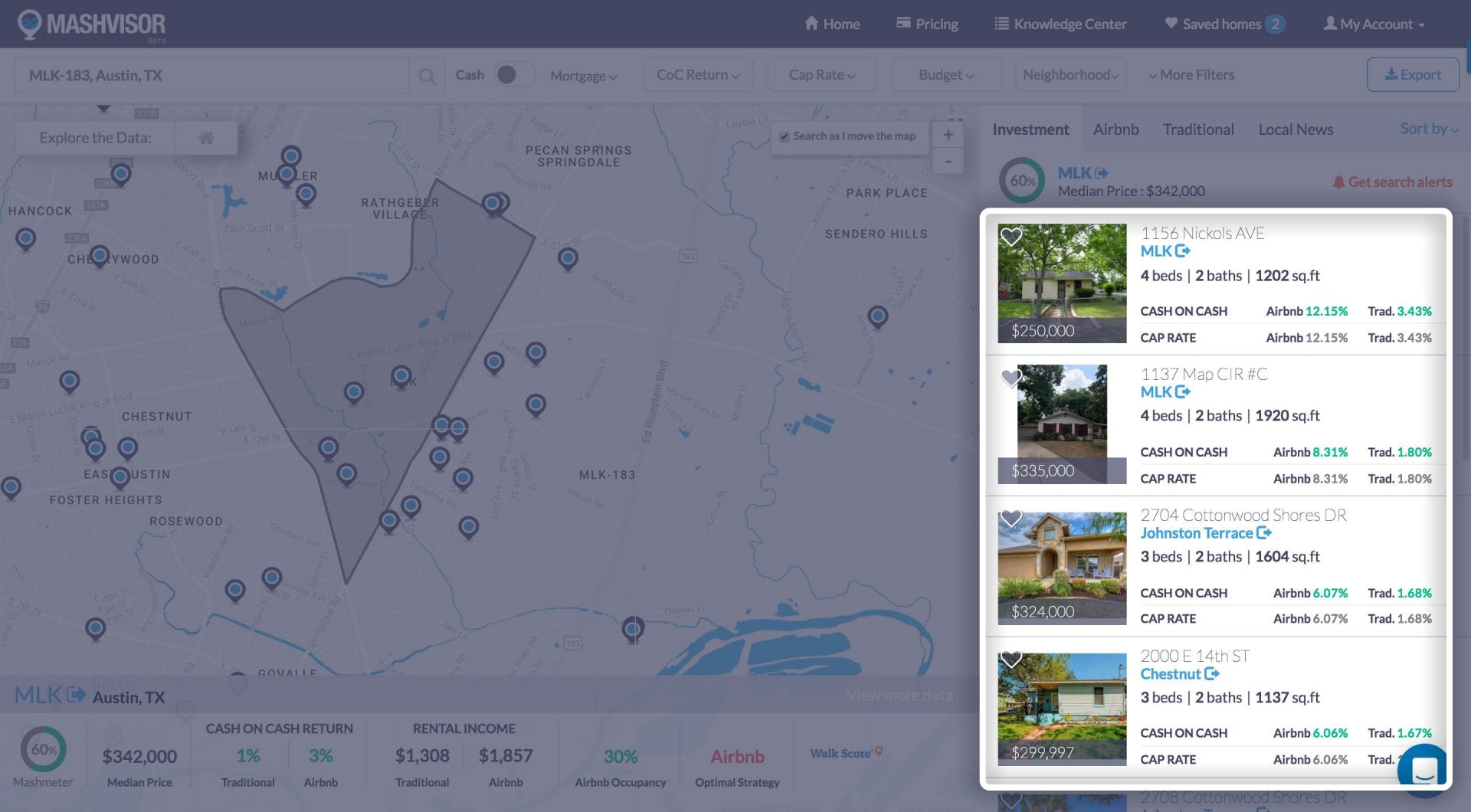This screenshot has width=1471, height=812.
Task: Open the Cap Rate filter dropdown
Action: pyautogui.click(x=821, y=74)
